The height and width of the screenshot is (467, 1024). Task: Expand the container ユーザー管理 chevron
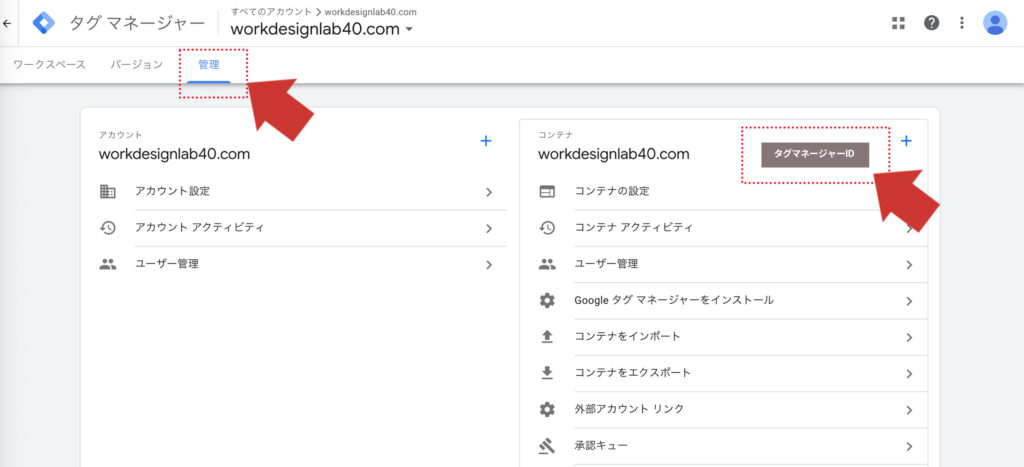(x=909, y=265)
